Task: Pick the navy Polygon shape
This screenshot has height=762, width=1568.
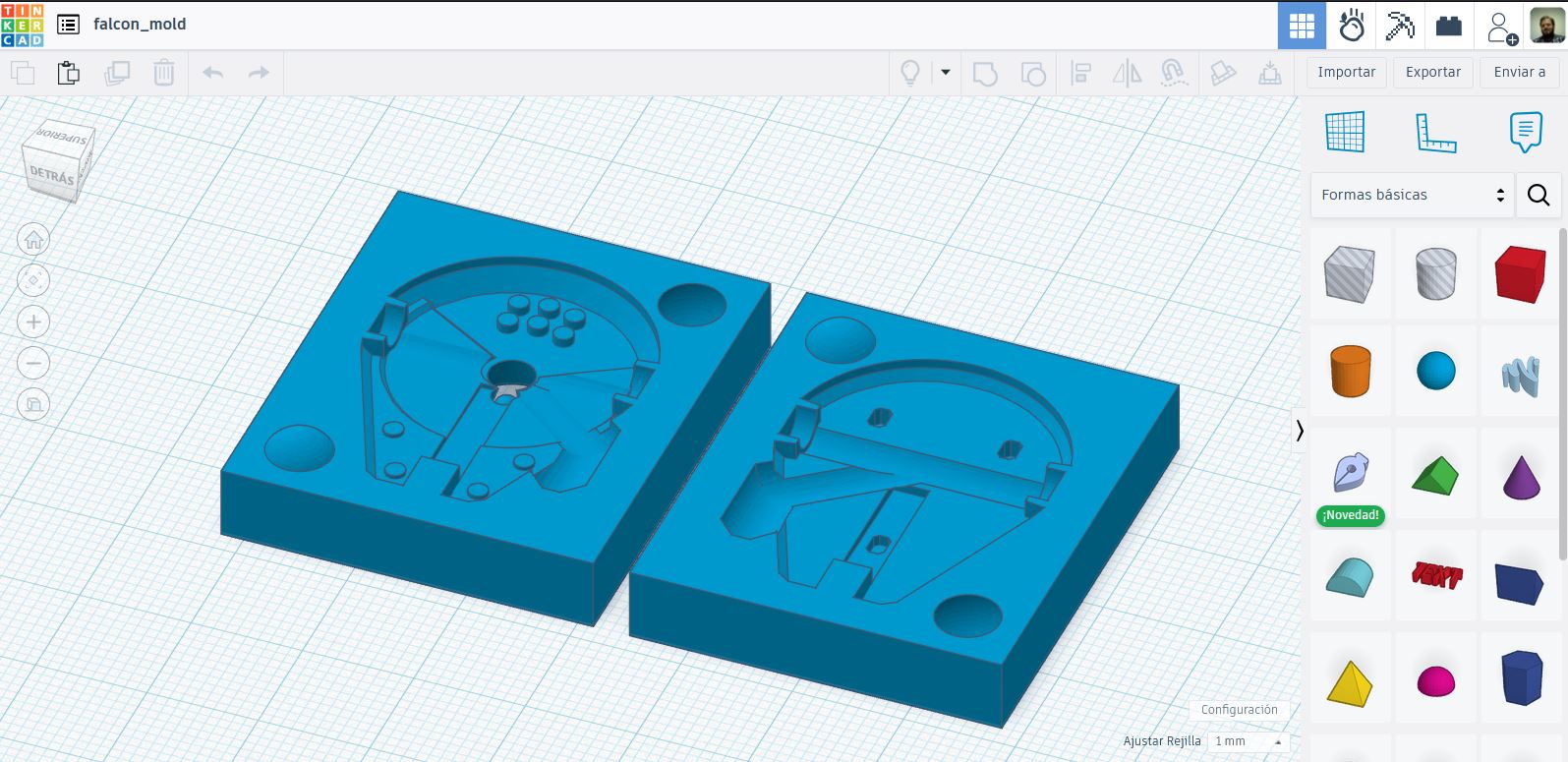Action: [1521, 677]
